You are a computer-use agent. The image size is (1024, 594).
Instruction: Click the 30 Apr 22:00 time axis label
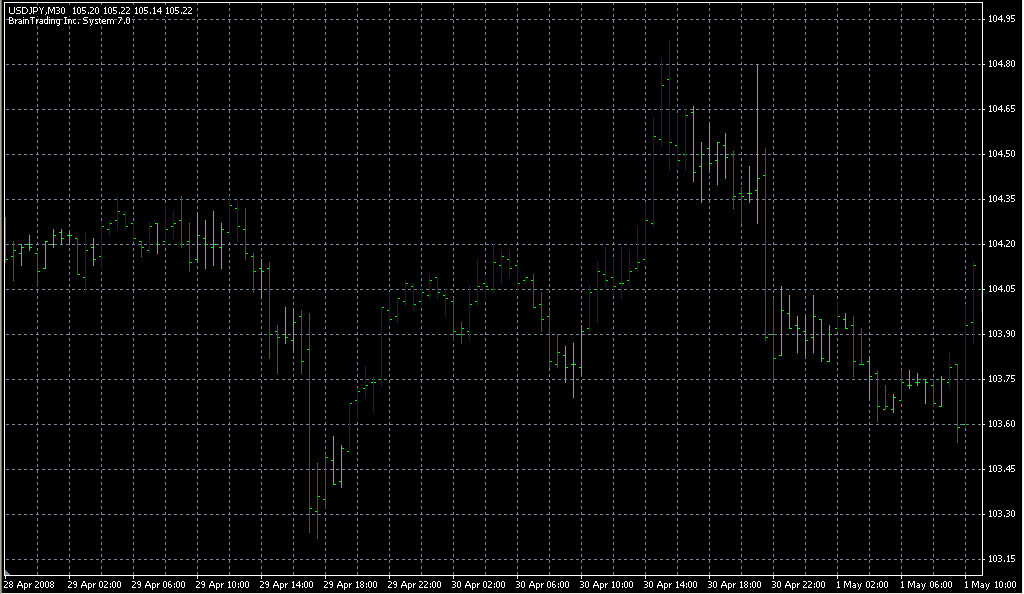[x=798, y=584]
